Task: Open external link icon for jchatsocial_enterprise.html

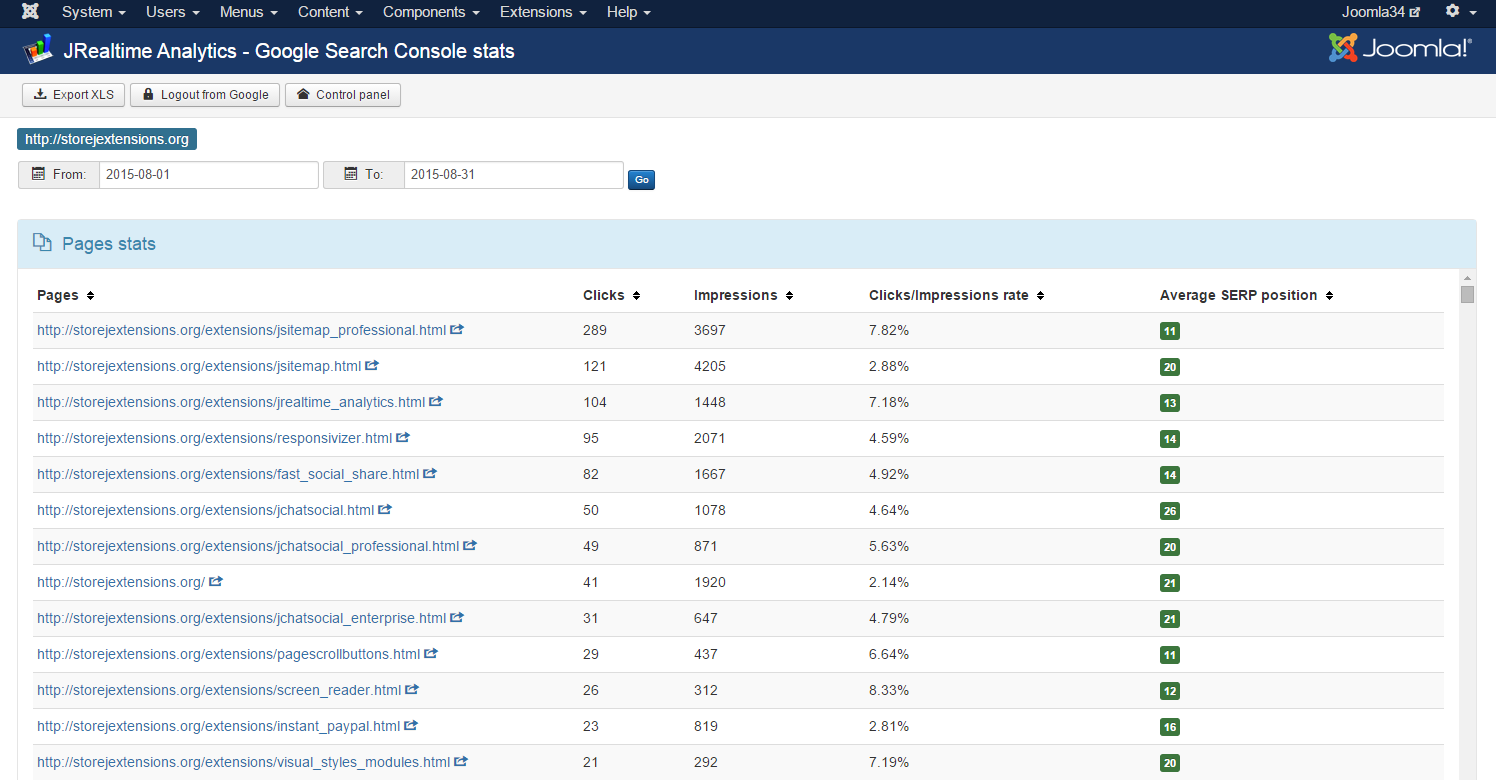Action: click(457, 617)
